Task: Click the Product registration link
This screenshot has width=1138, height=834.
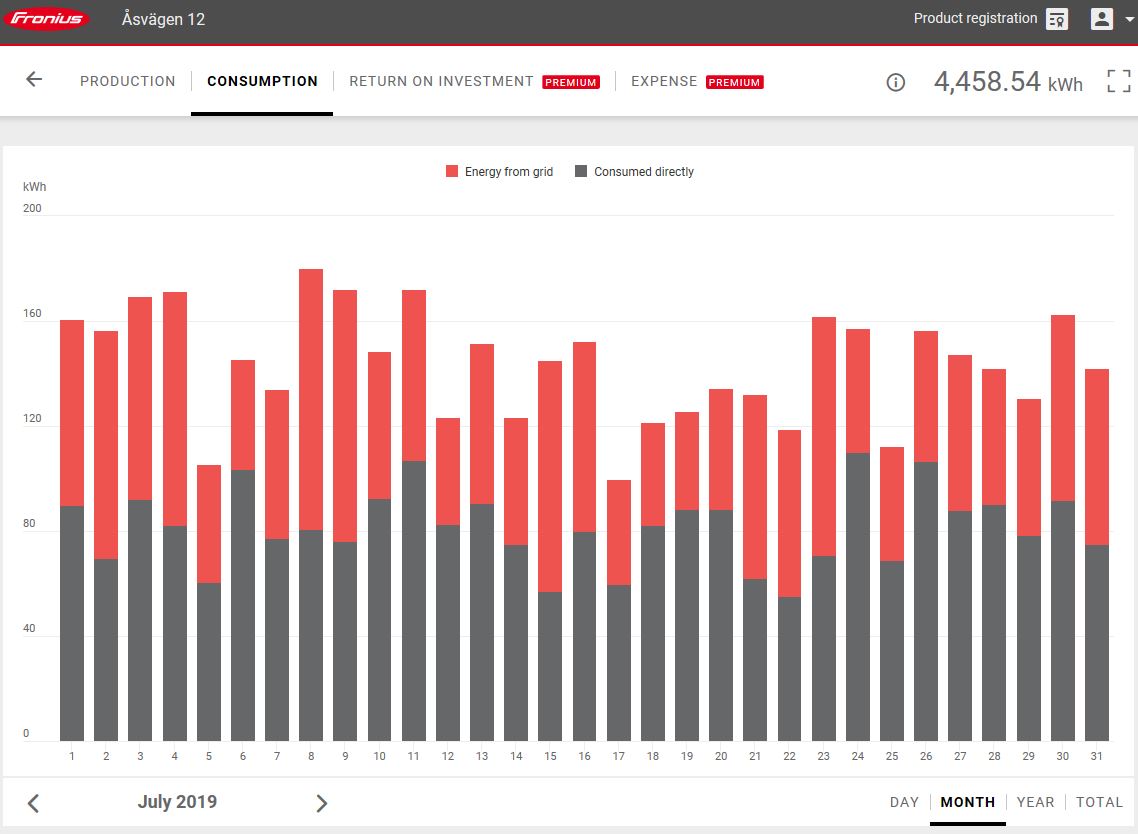Action: [x=975, y=19]
